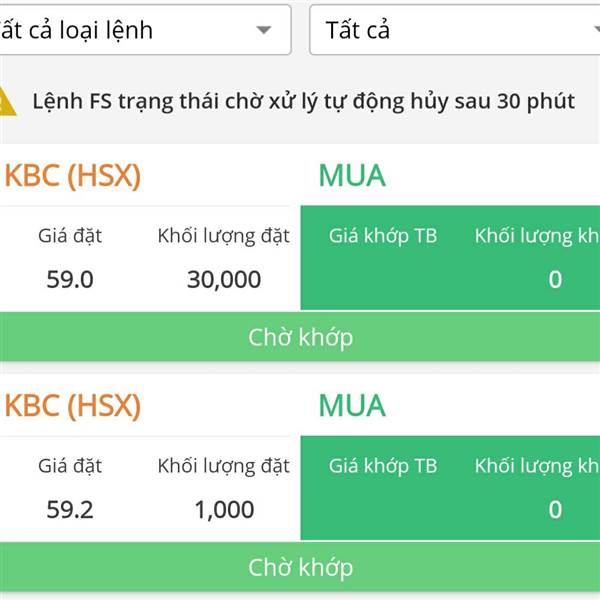Select the second KBC (HSX) order title
Screen dimensions: 600x600
pos(72,406)
